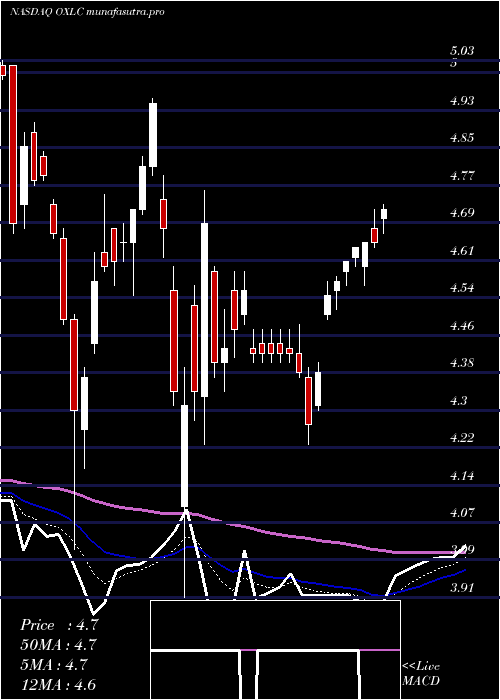Click the 4.69 price axis label
This screenshot has height=700, width=500.
(x=462, y=213)
